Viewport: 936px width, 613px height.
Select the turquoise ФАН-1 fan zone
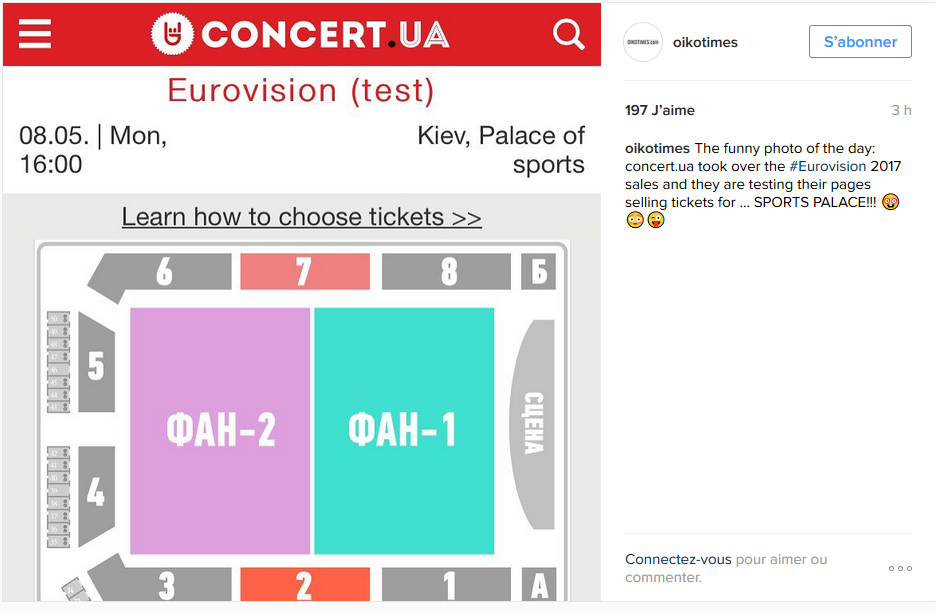pyautogui.click(x=404, y=431)
